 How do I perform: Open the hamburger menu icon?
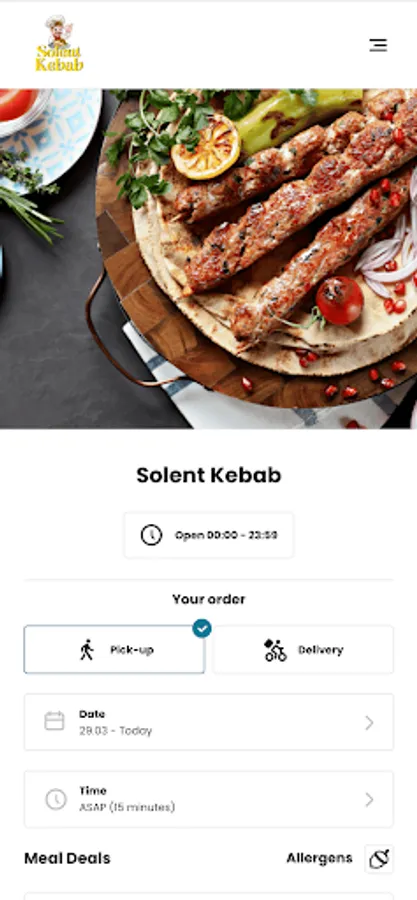pos(378,45)
